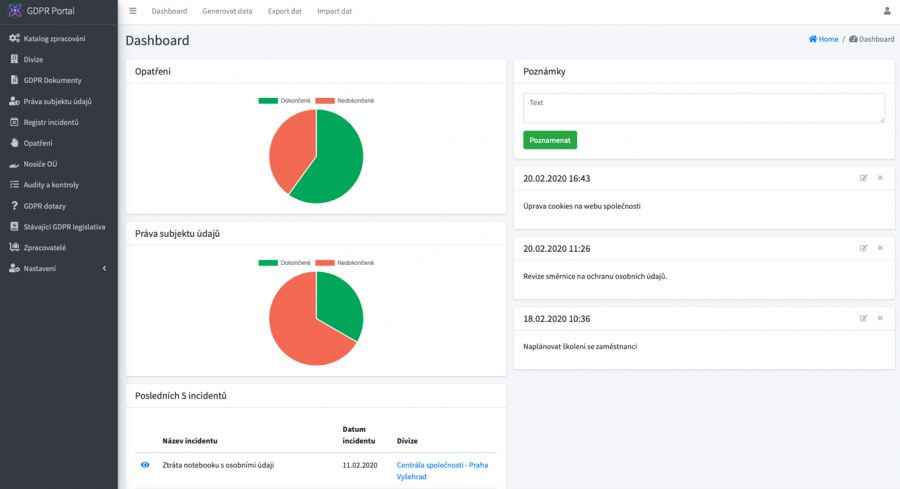Open Nosiče OÚ in the sidebar
Image resolution: width=900 pixels, height=489 pixels.
click(40, 164)
